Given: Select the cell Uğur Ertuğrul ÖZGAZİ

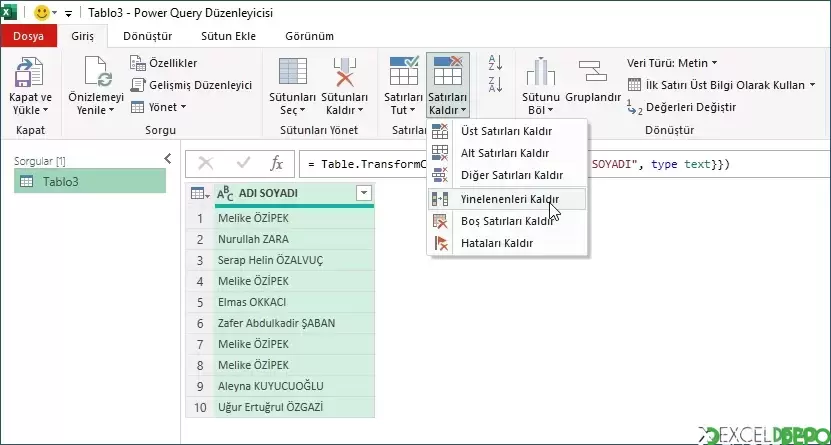Looking at the screenshot, I should point(294,407).
